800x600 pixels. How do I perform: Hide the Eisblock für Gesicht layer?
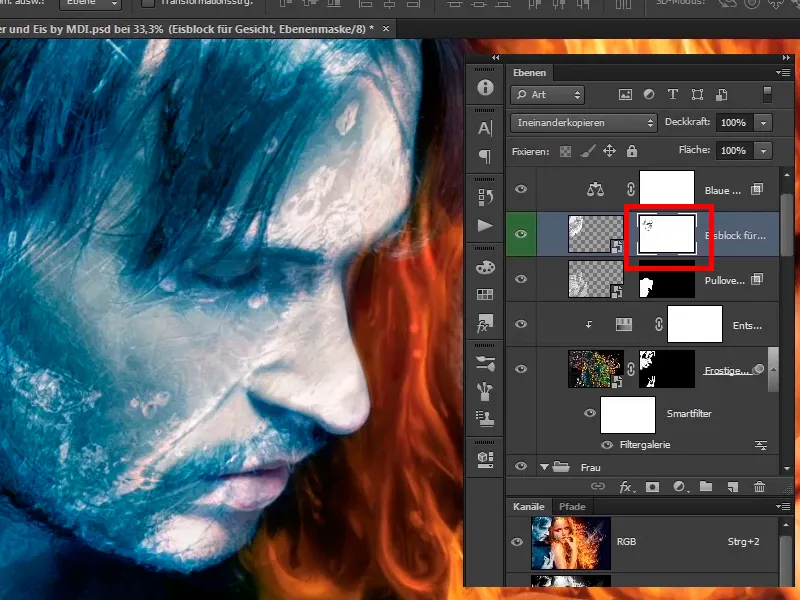(x=521, y=234)
